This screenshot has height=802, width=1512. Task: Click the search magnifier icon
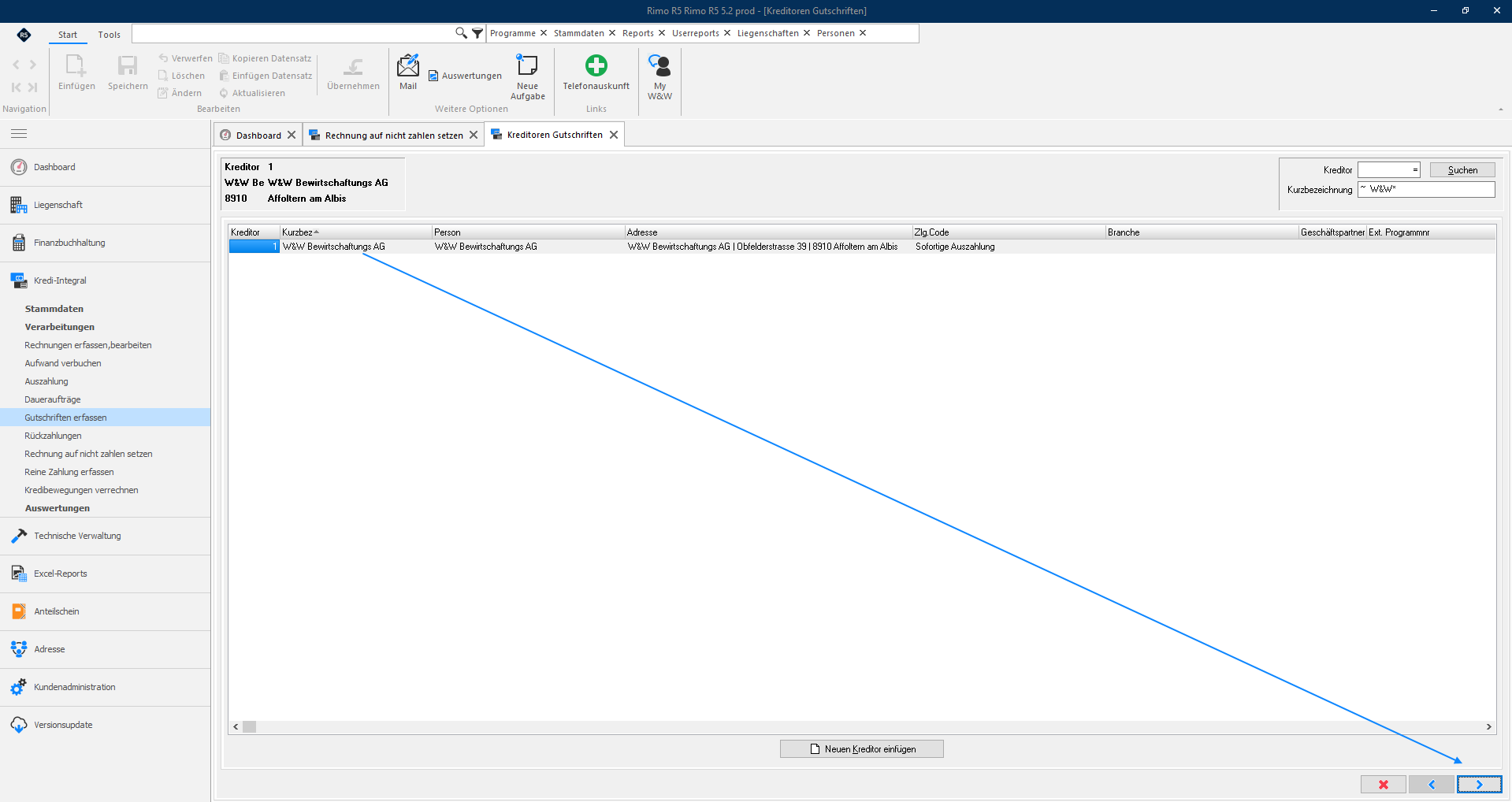(x=461, y=33)
